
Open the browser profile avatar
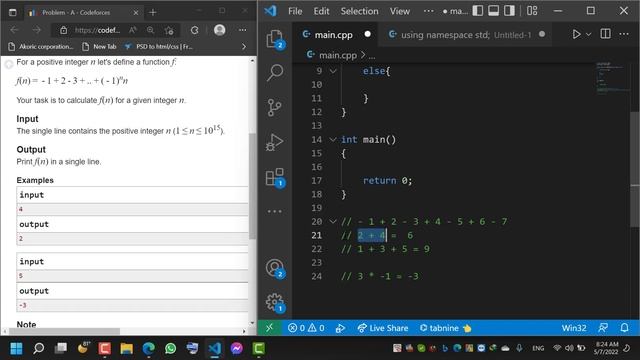(x=220, y=30)
